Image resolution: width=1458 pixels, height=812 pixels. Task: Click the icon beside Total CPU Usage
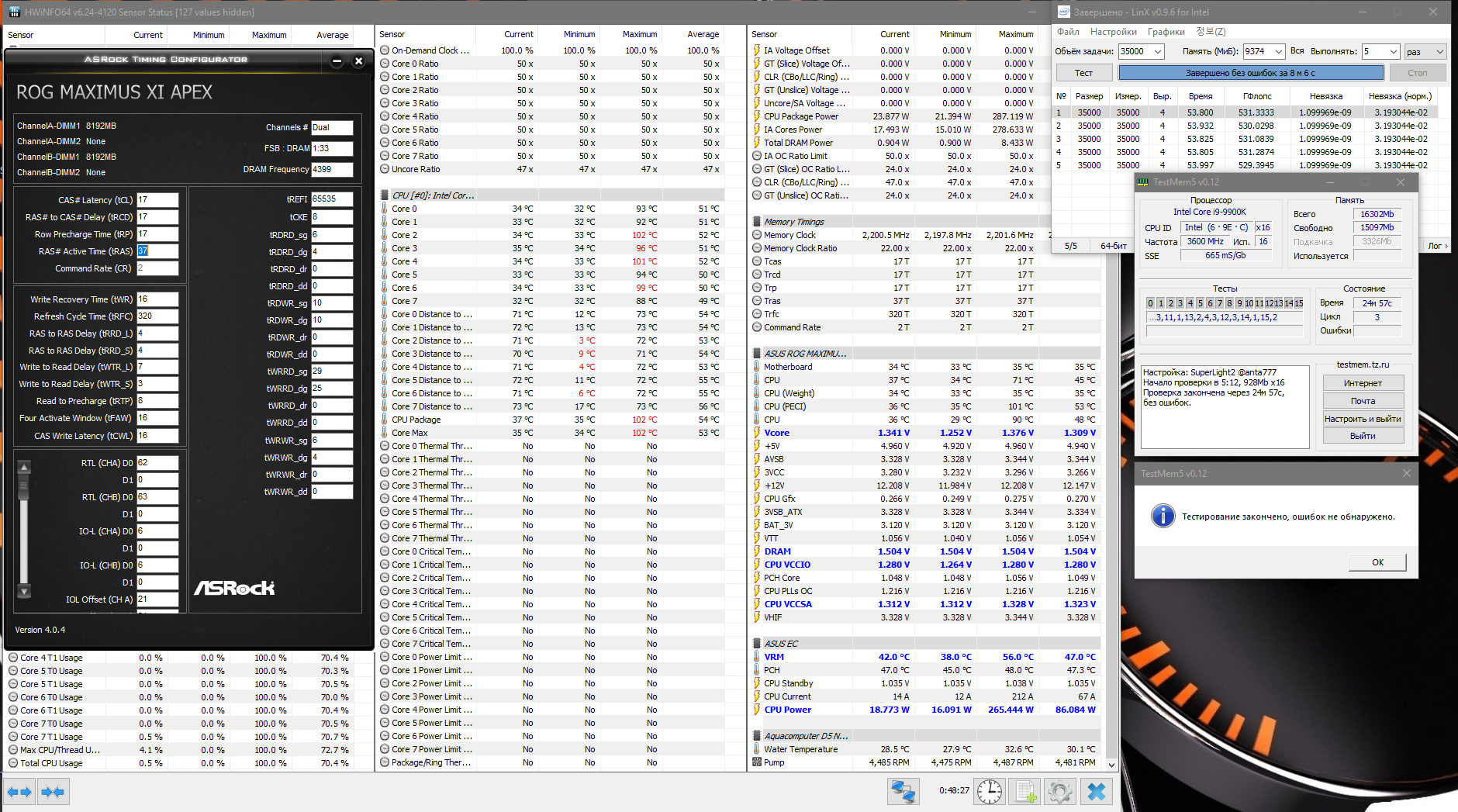pyautogui.click(x=13, y=763)
